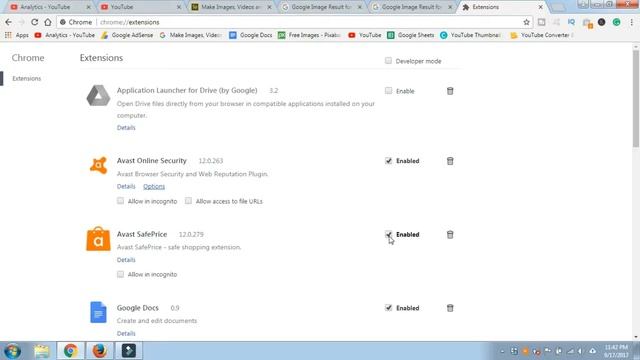Switch to the Make Images, Videos tab
Image resolution: width=640 pixels, height=360 pixels.
[231, 7]
